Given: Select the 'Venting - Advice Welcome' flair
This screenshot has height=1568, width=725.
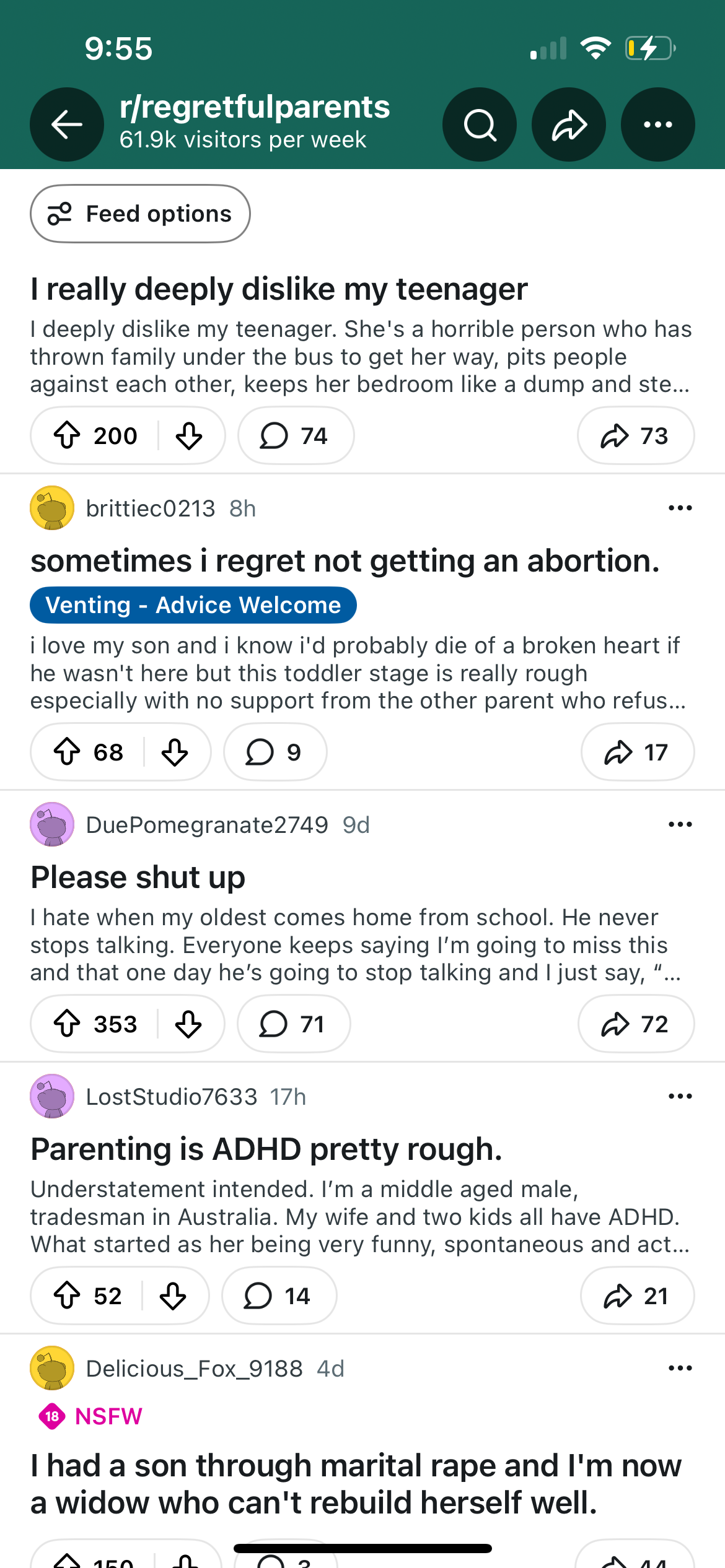Looking at the screenshot, I should pyautogui.click(x=193, y=605).
